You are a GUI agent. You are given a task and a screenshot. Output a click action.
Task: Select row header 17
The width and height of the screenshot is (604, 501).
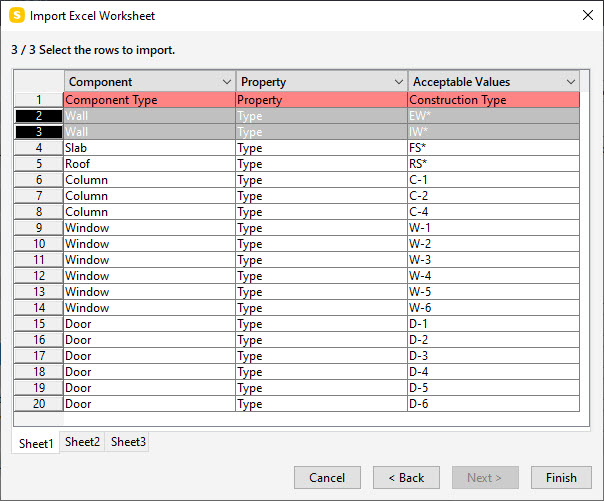point(39,356)
